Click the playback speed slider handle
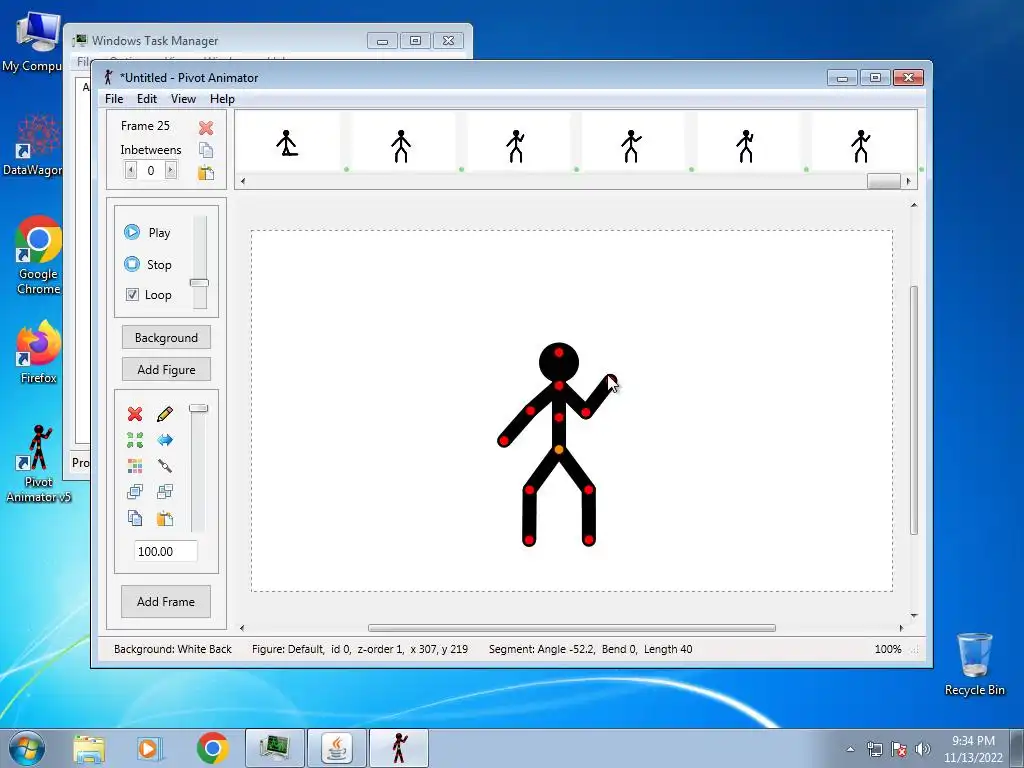Viewport: 1024px width, 768px height. (x=199, y=283)
